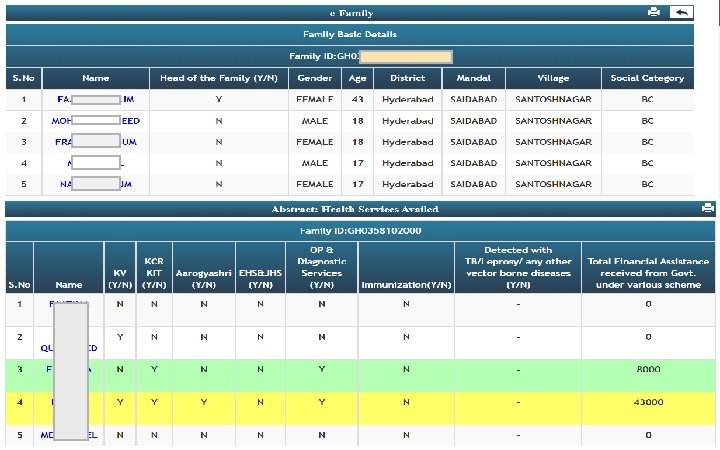Click the District column header
This screenshot has height=450, width=720.
pyautogui.click(x=407, y=78)
